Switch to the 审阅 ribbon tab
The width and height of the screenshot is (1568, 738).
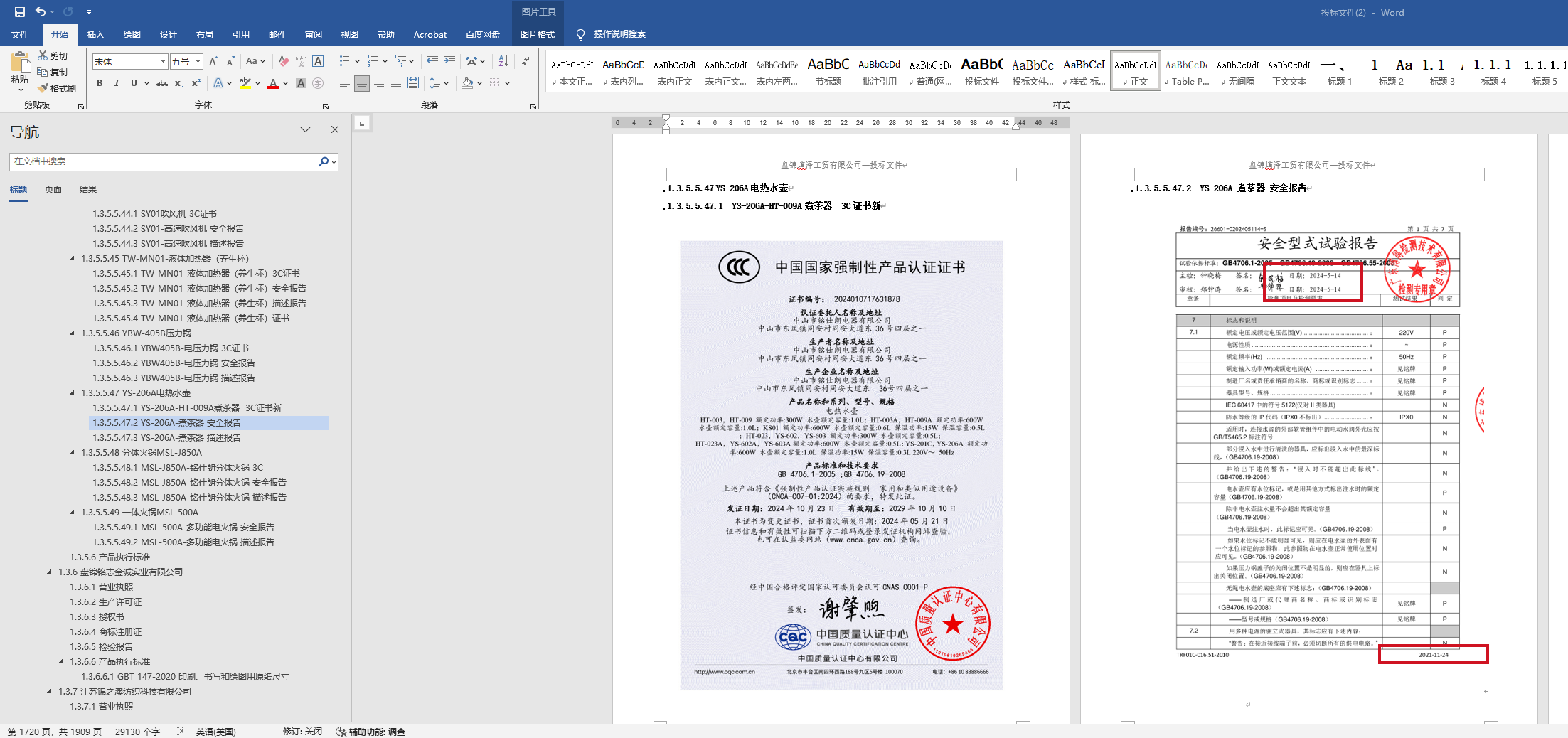click(313, 34)
